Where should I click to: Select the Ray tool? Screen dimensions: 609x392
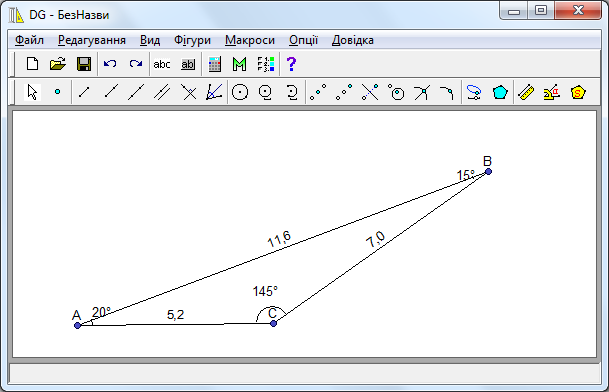click(111, 92)
